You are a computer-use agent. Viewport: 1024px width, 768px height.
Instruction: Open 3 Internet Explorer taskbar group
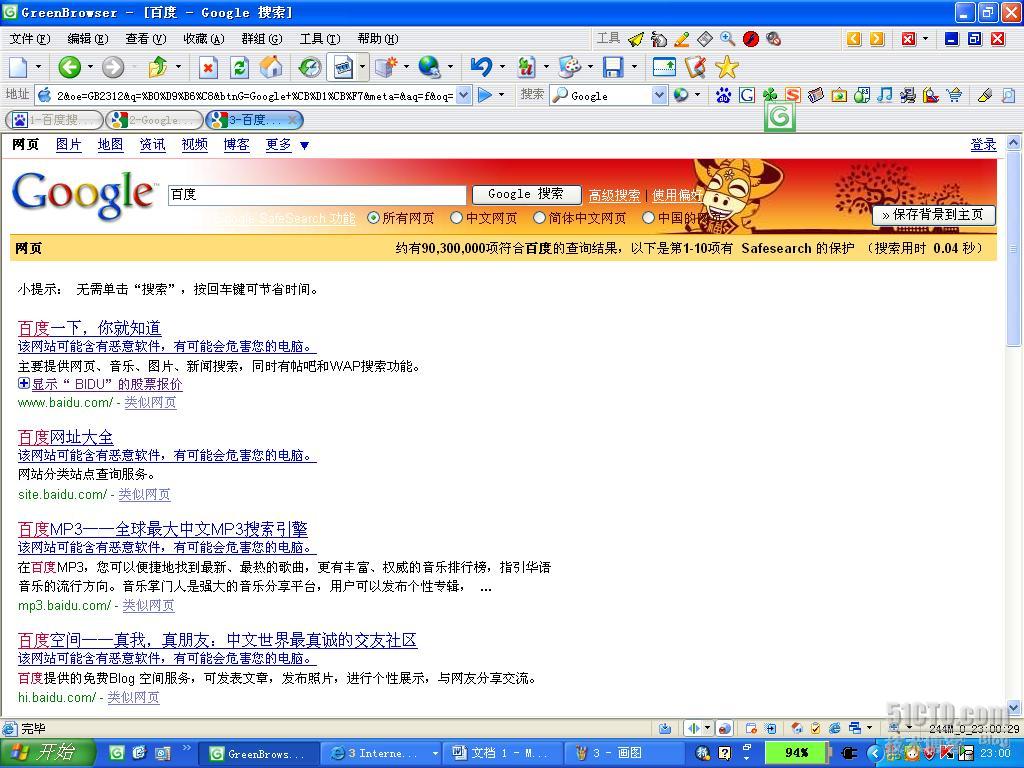click(x=381, y=753)
